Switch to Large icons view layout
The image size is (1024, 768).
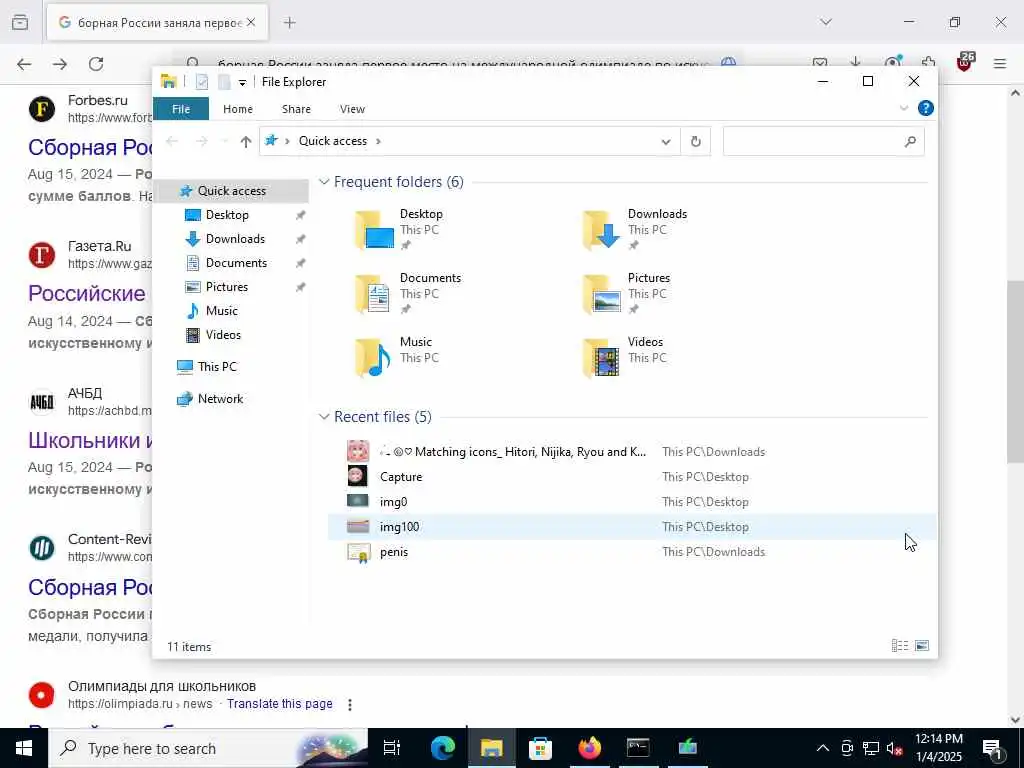(x=921, y=646)
